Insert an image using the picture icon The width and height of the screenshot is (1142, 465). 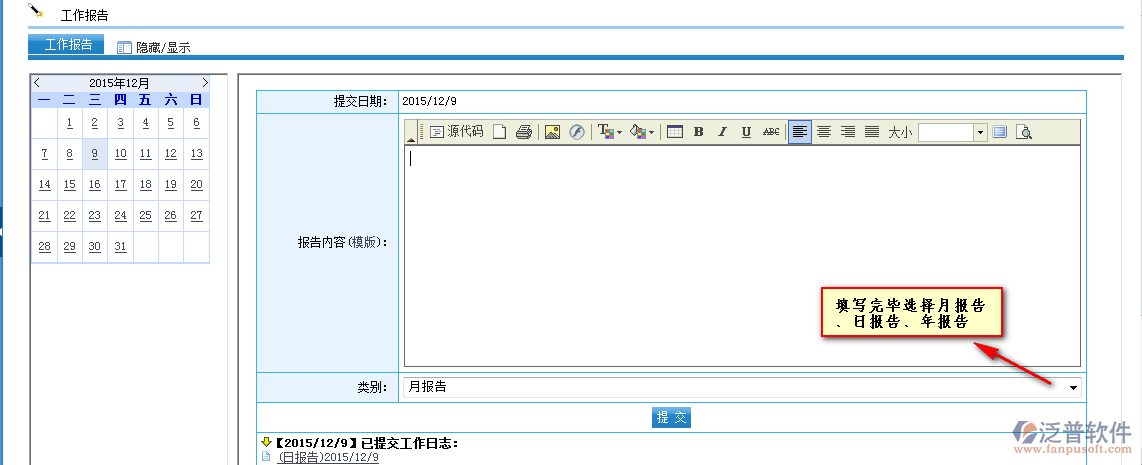552,132
